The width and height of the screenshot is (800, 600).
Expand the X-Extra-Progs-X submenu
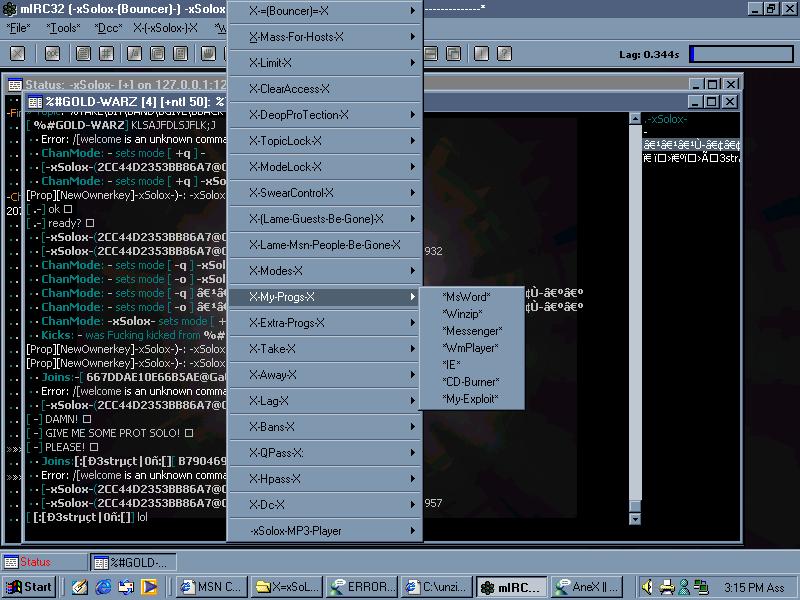tap(324, 323)
